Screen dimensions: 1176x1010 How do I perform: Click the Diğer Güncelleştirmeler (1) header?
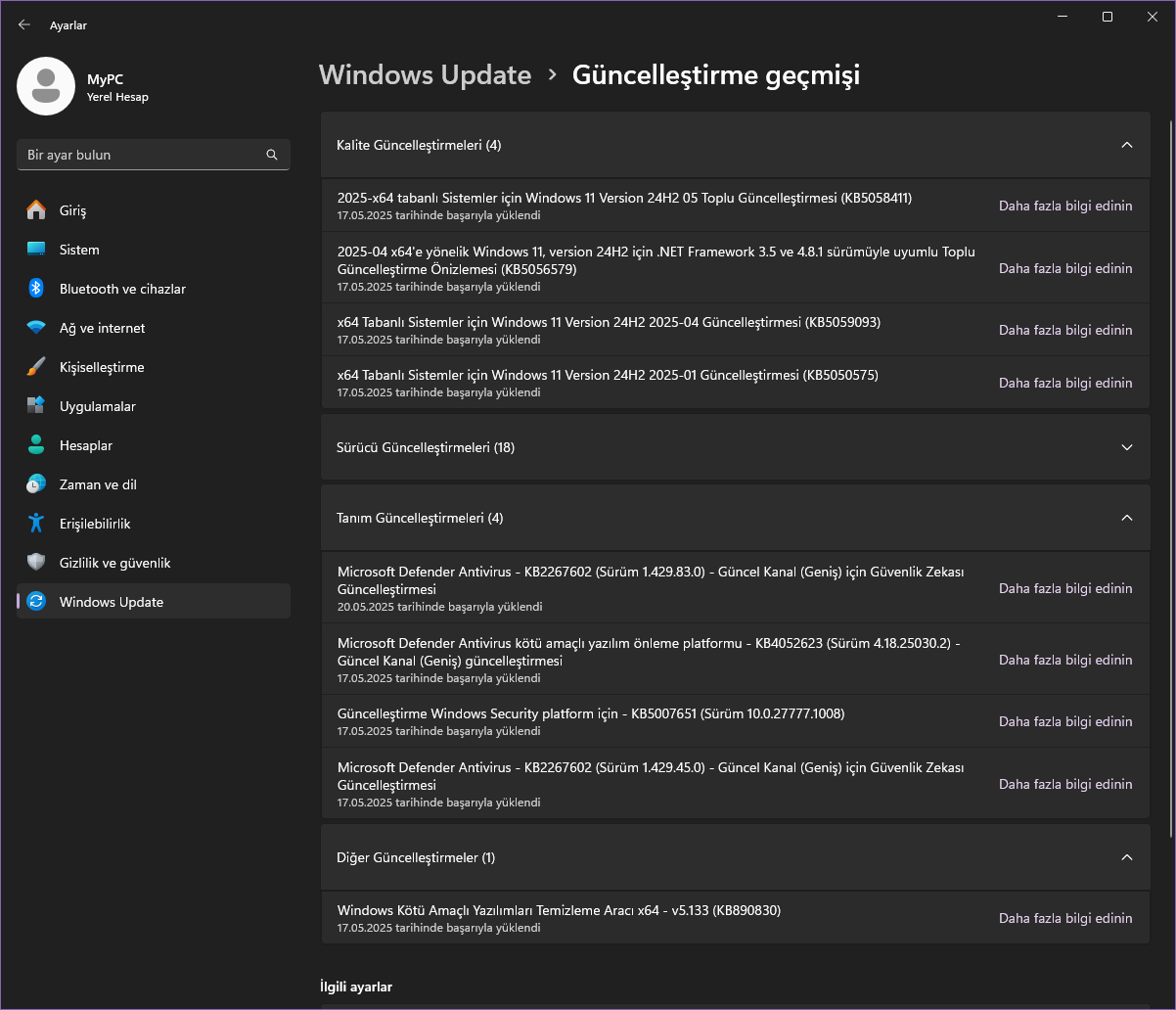tap(736, 857)
